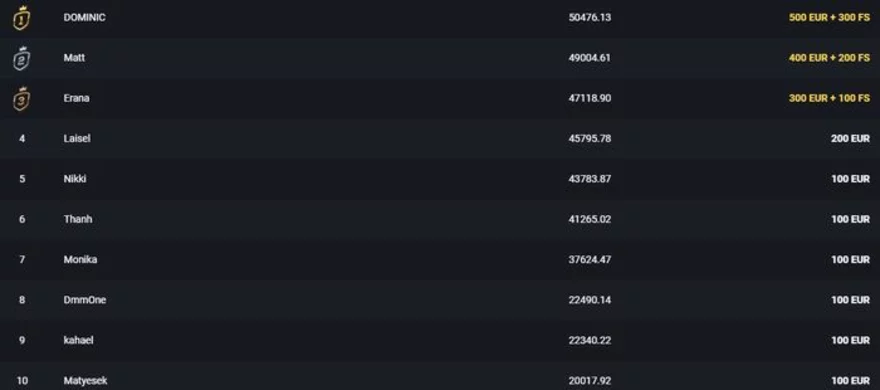Image resolution: width=880 pixels, height=390 pixels.
Task: Click the silver second-place badge icon
Action: [x=21, y=58]
